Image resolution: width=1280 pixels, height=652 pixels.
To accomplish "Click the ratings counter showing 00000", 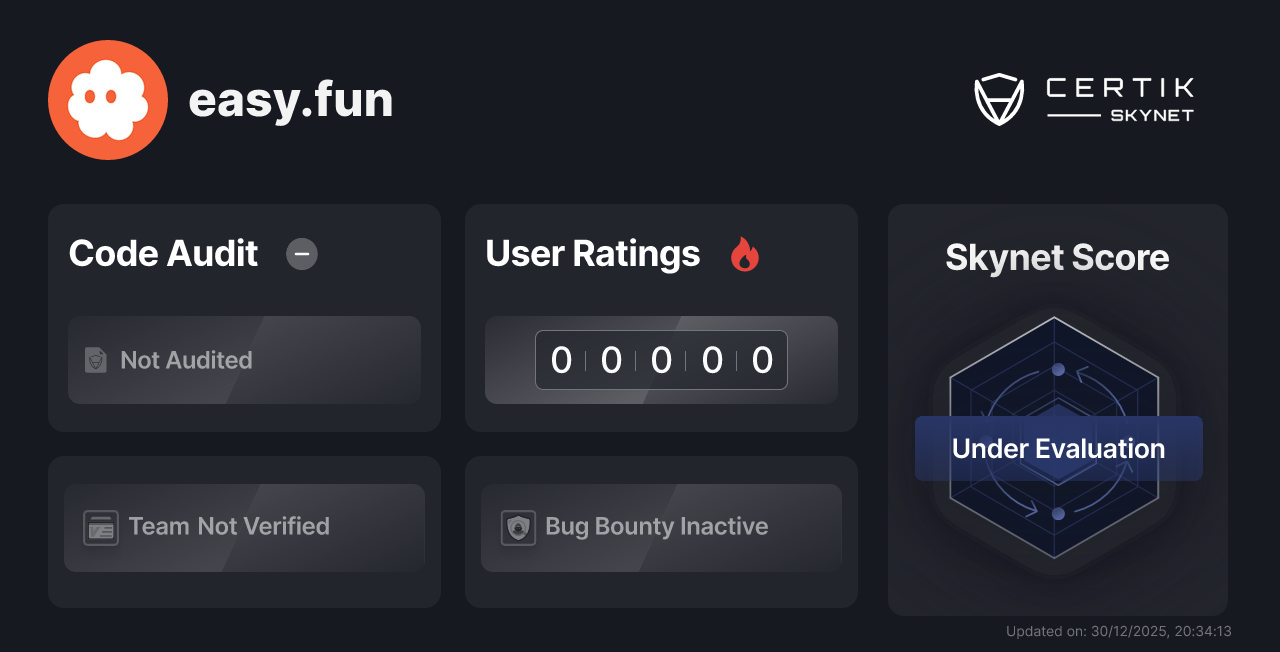I will [x=661, y=360].
